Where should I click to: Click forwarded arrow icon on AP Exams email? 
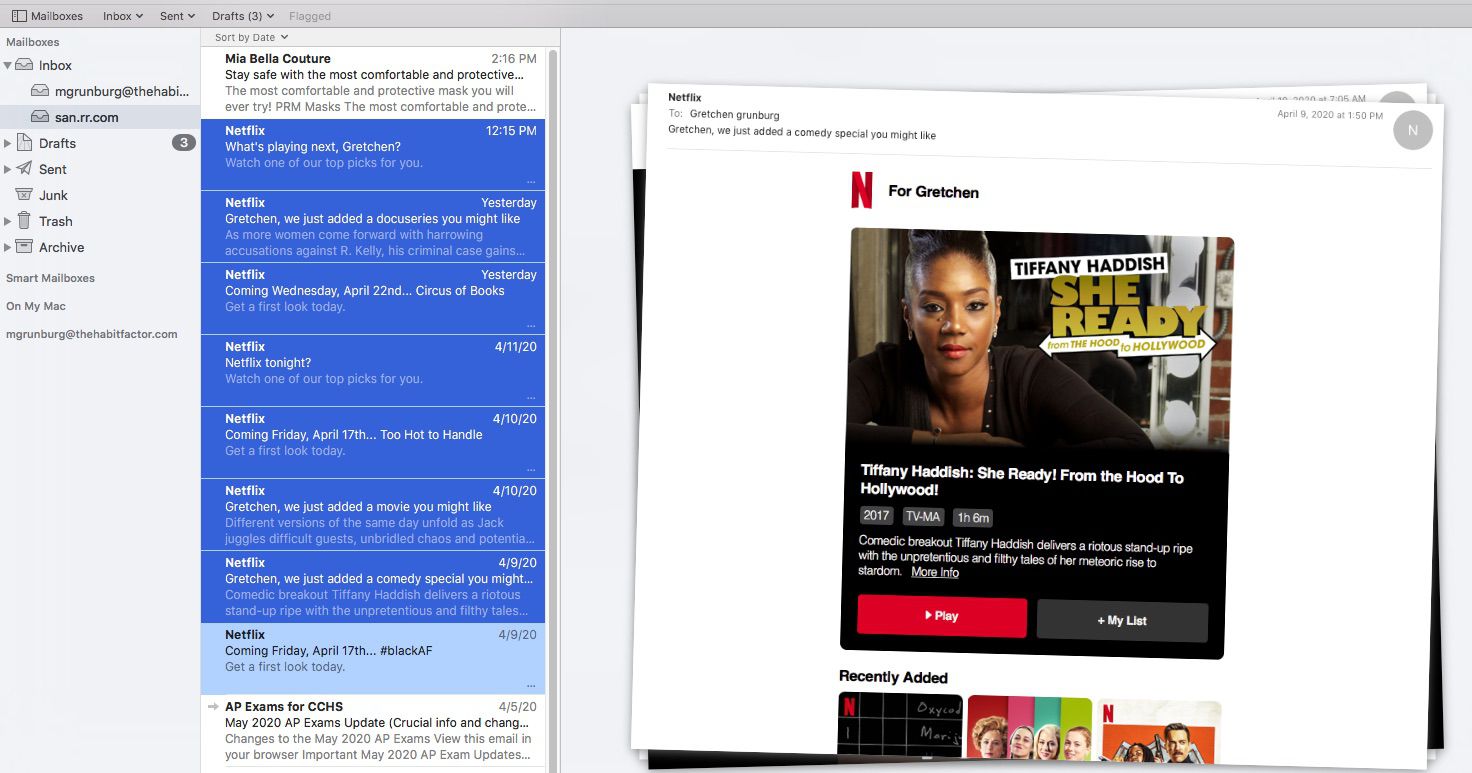tap(212, 707)
